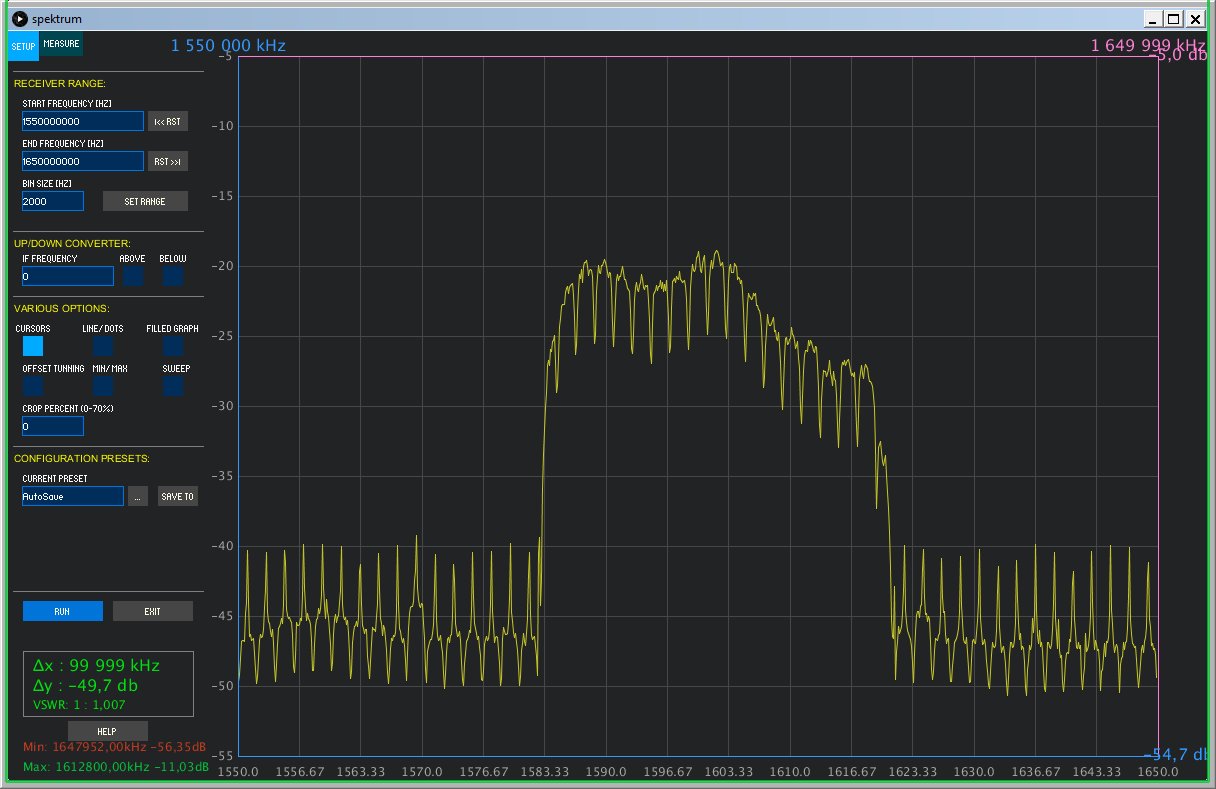Click the end frequency input field

pyautogui.click(x=83, y=161)
